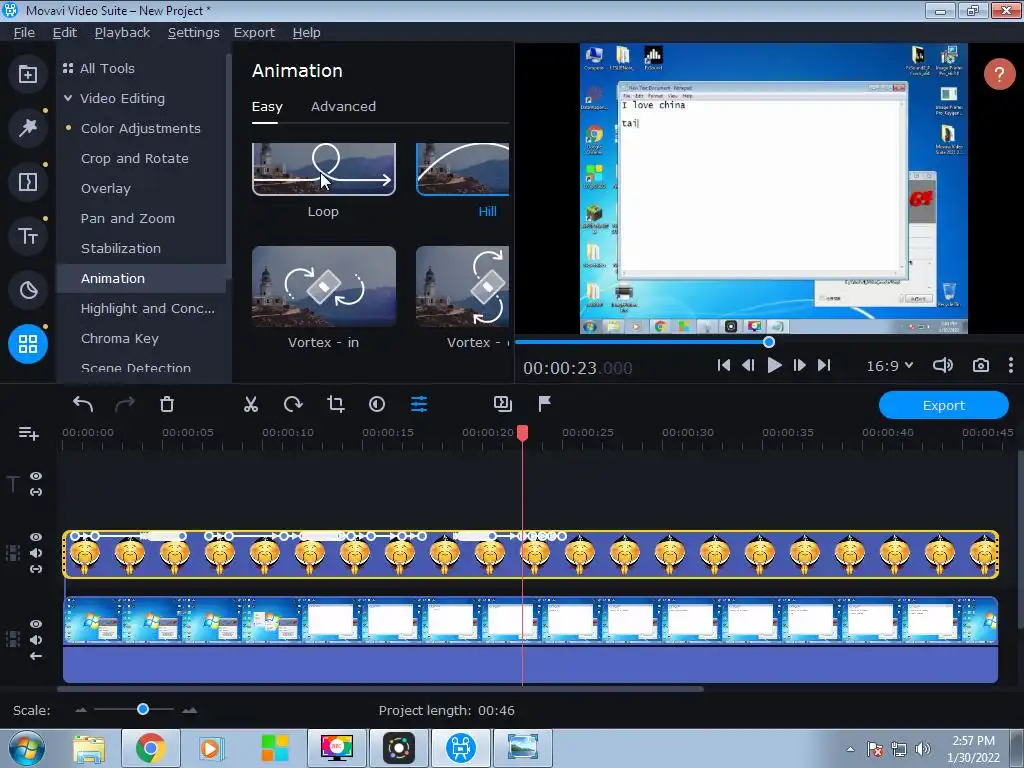Open the Edit menu
Screen dimensions: 1024x768
[65, 32]
